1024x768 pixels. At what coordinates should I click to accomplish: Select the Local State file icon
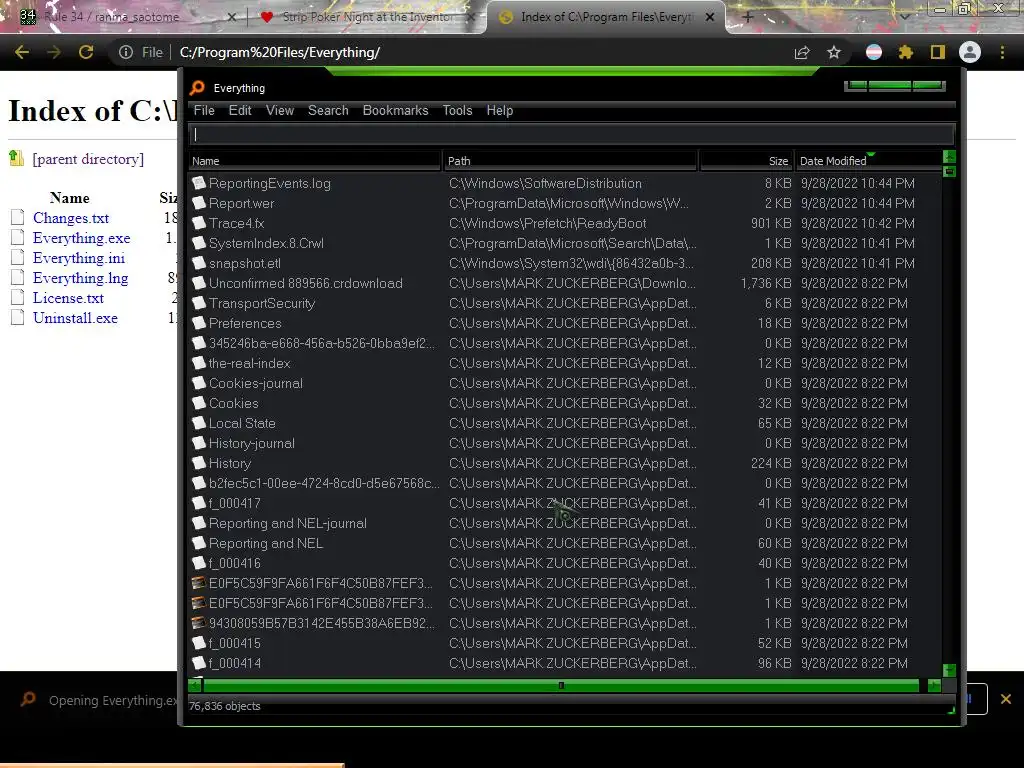[x=199, y=423]
